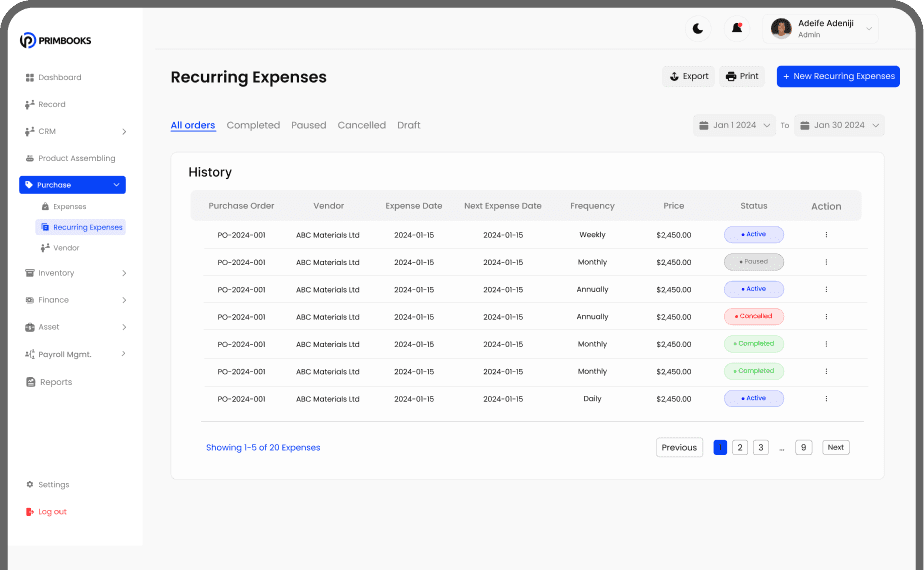
Task: Open Recurring Expenses in sidebar
Action: (x=81, y=227)
